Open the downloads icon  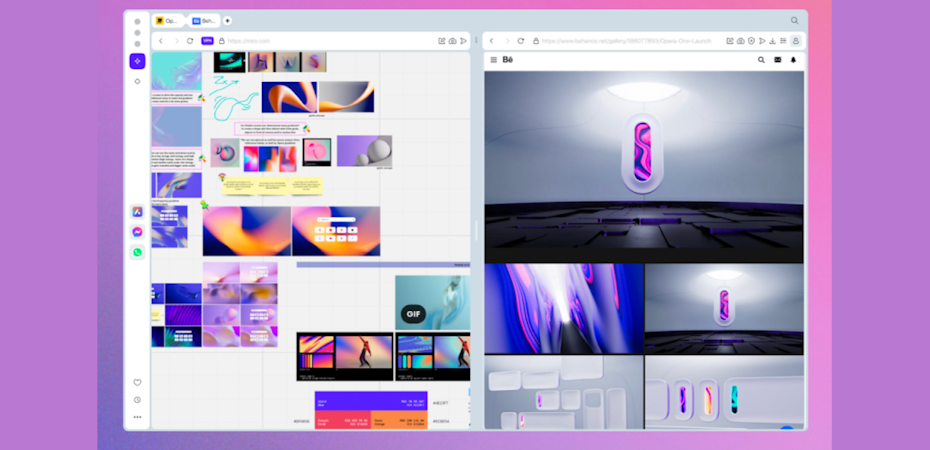[x=772, y=41]
